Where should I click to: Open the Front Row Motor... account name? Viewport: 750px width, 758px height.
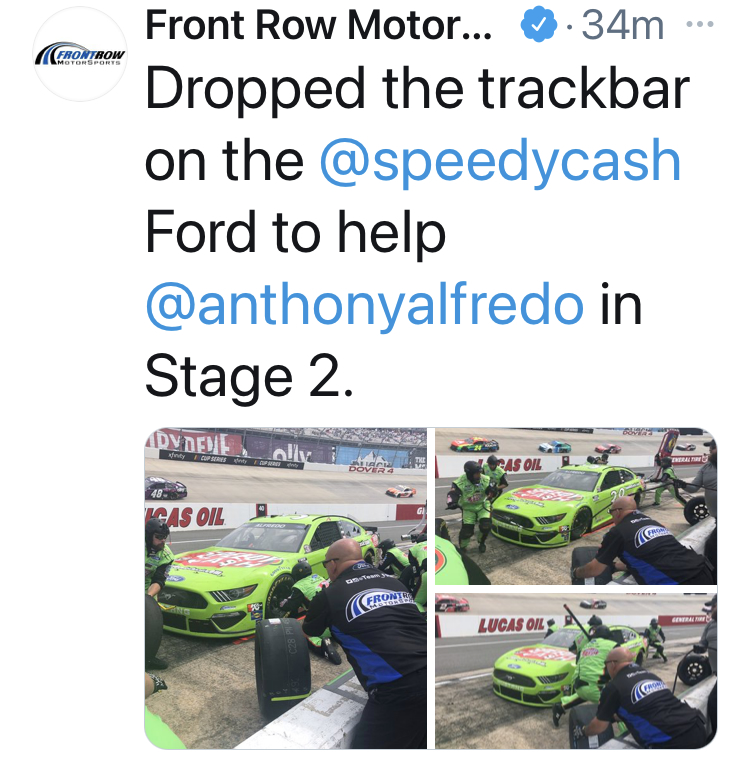coord(318,25)
